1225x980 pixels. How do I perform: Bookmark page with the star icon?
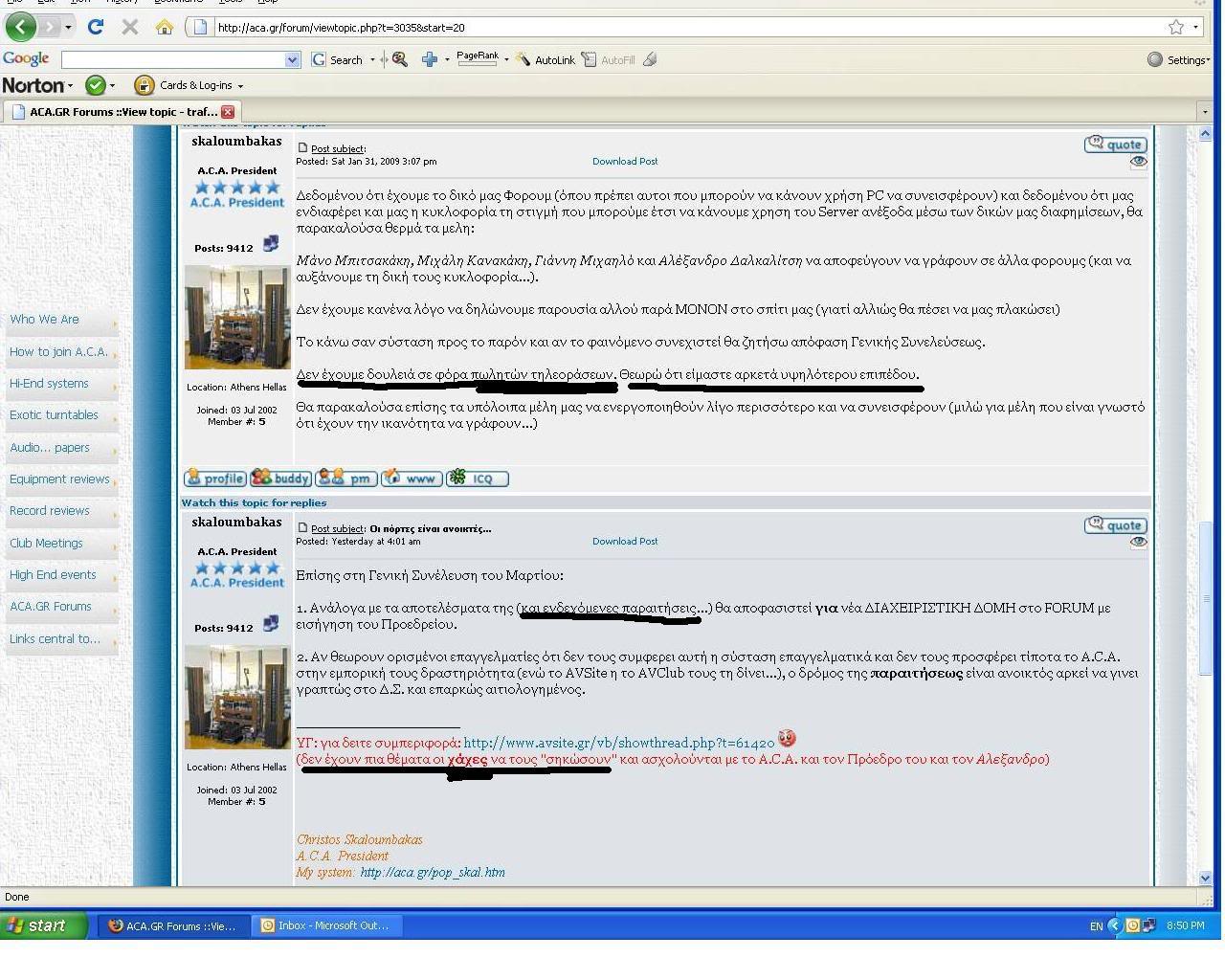click(x=1175, y=27)
